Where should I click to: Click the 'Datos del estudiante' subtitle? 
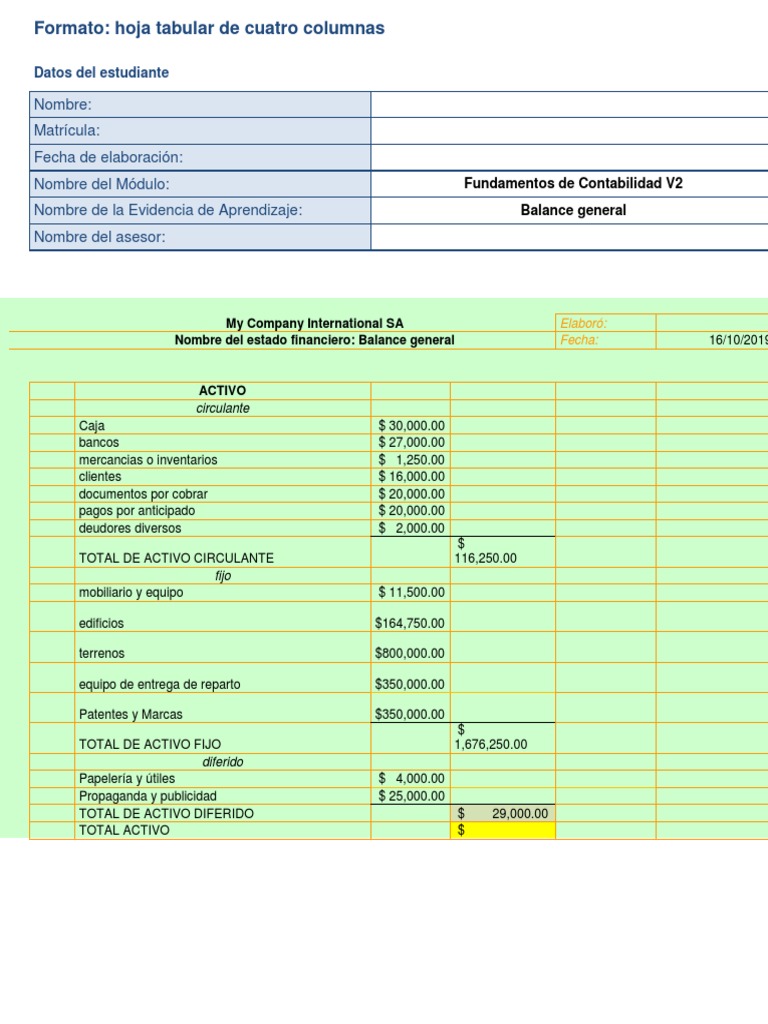click(x=101, y=72)
